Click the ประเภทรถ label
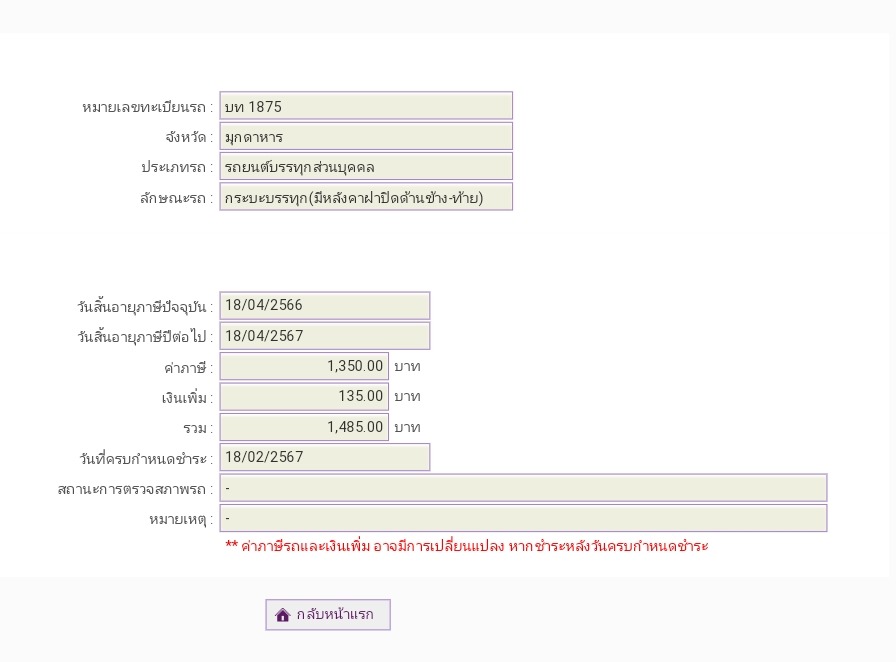896x662 pixels. (177, 168)
